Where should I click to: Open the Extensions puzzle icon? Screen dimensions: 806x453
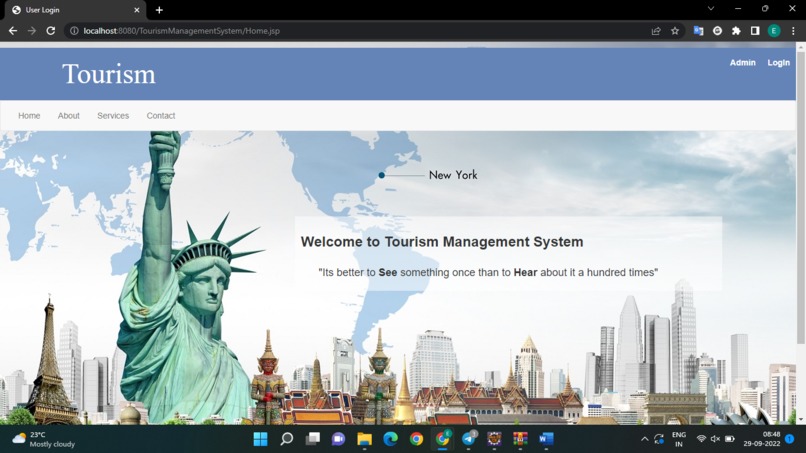tap(736, 31)
